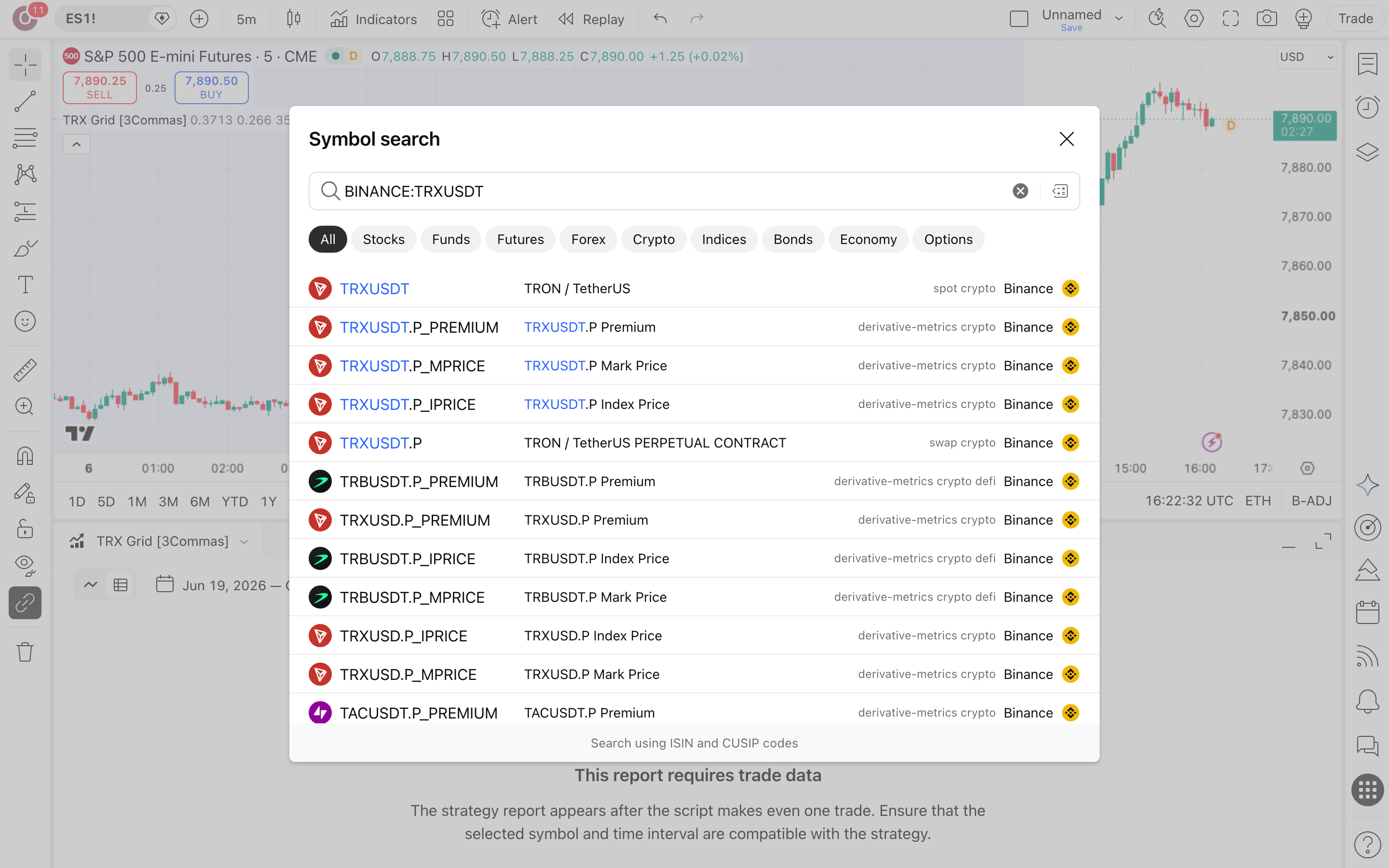Toggle lock all drawing tools
1389x868 pixels.
click(x=25, y=529)
